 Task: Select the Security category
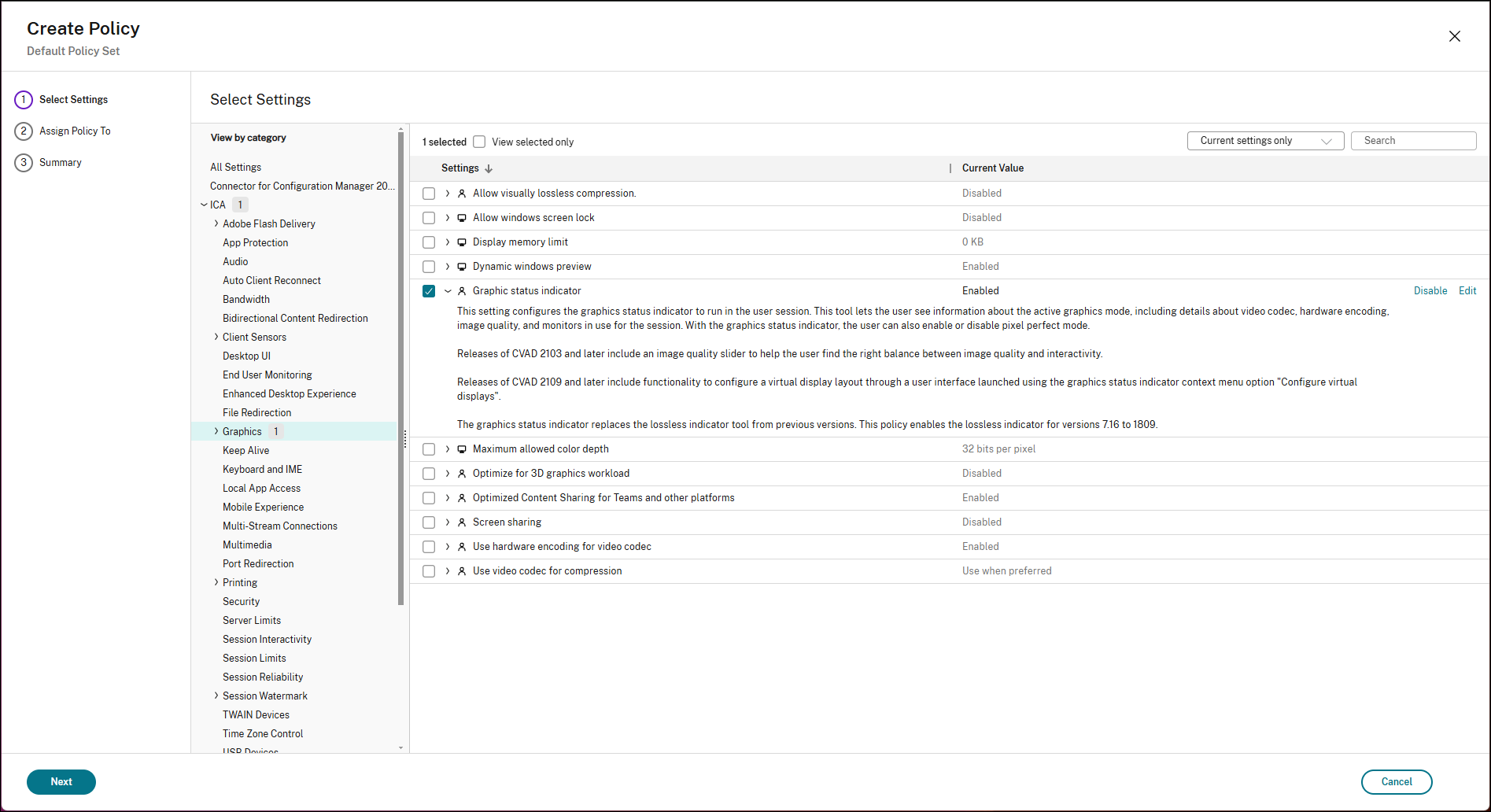coord(241,601)
